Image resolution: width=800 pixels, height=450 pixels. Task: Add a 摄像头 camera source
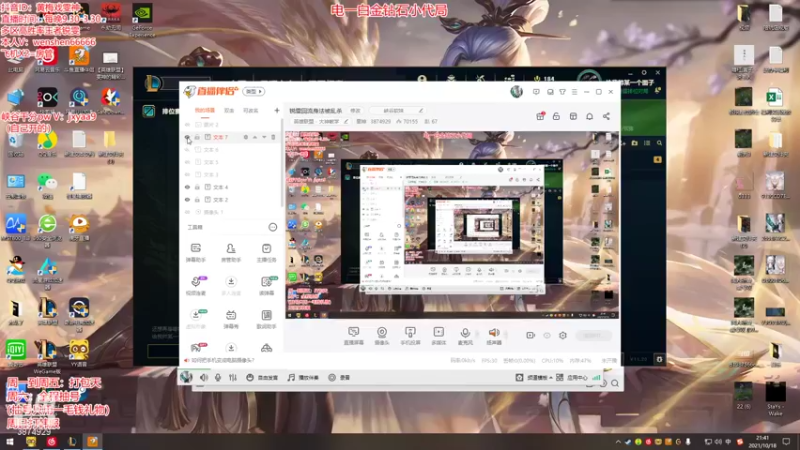click(382, 336)
